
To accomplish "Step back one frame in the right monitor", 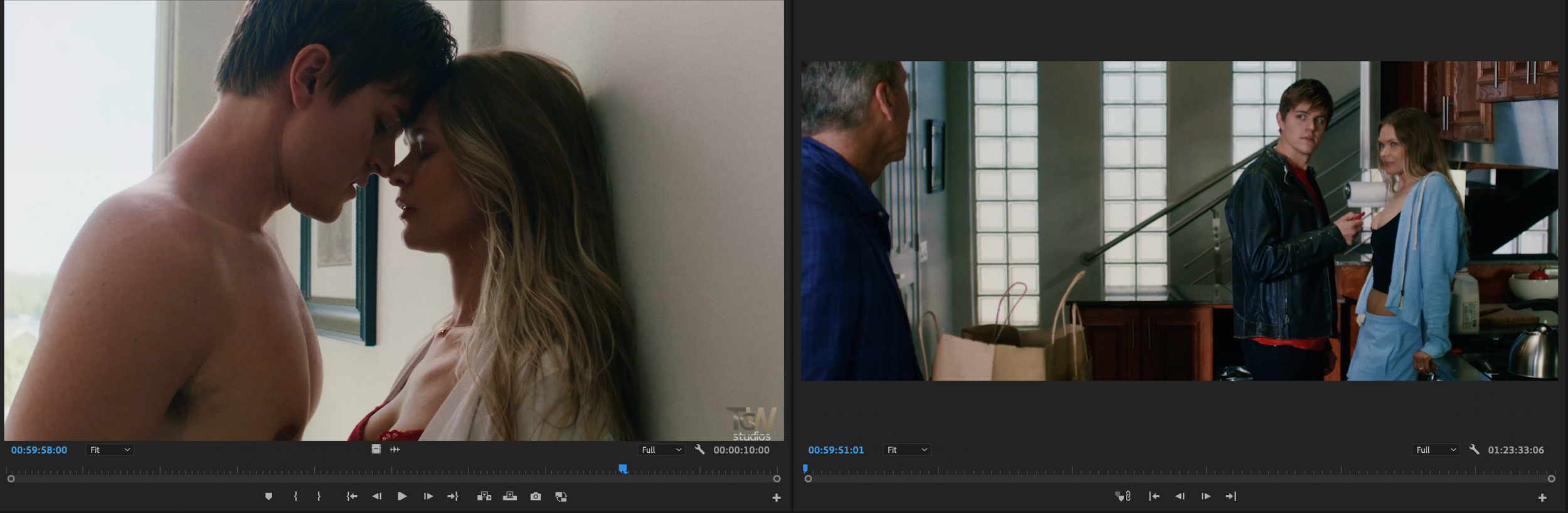I will [1180, 496].
